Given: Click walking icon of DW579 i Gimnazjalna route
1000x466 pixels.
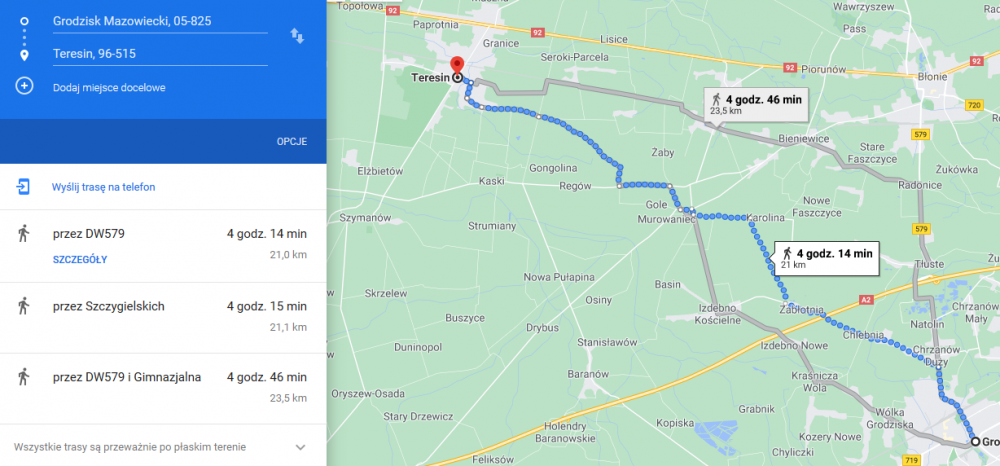Looking at the screenshot, I should click(24, 377).
